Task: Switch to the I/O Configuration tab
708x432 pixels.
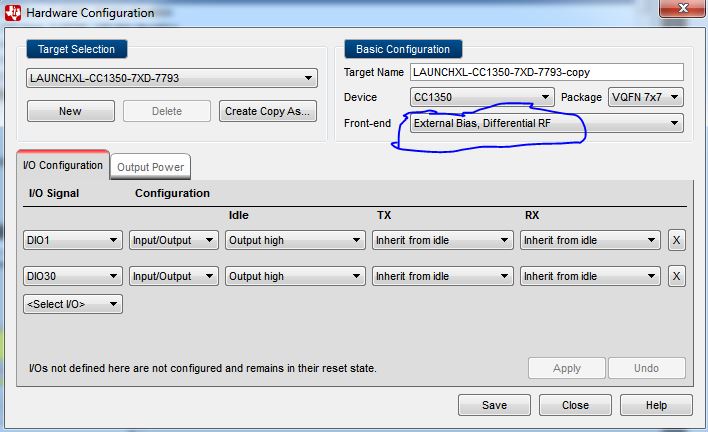Action: pos(63,165)
